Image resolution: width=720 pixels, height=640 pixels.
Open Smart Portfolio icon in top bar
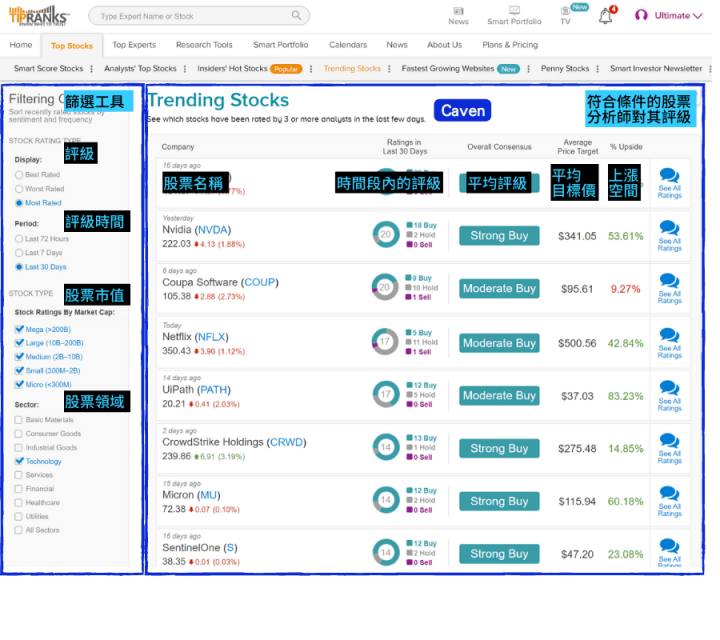(x=514, y=11)
